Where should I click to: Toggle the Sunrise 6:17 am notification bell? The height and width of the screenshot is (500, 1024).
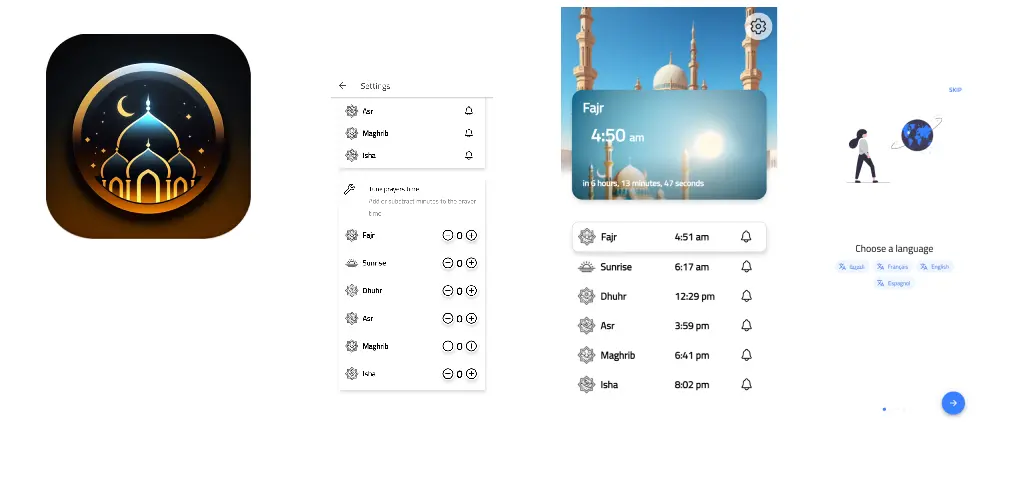746,266
